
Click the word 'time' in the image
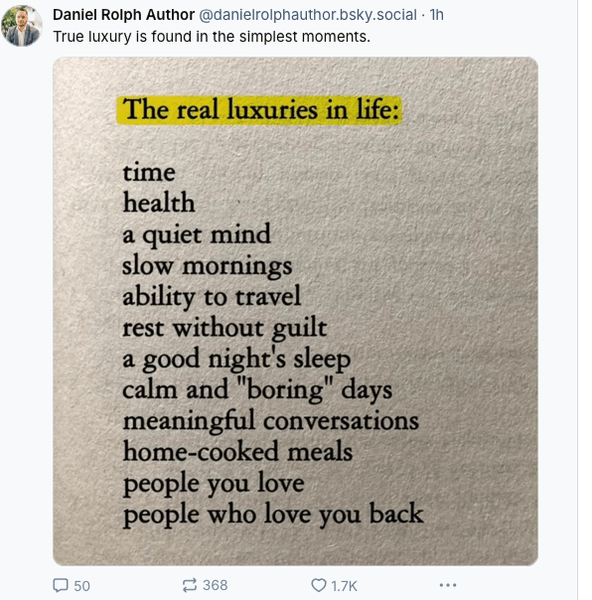click(149, 172)
